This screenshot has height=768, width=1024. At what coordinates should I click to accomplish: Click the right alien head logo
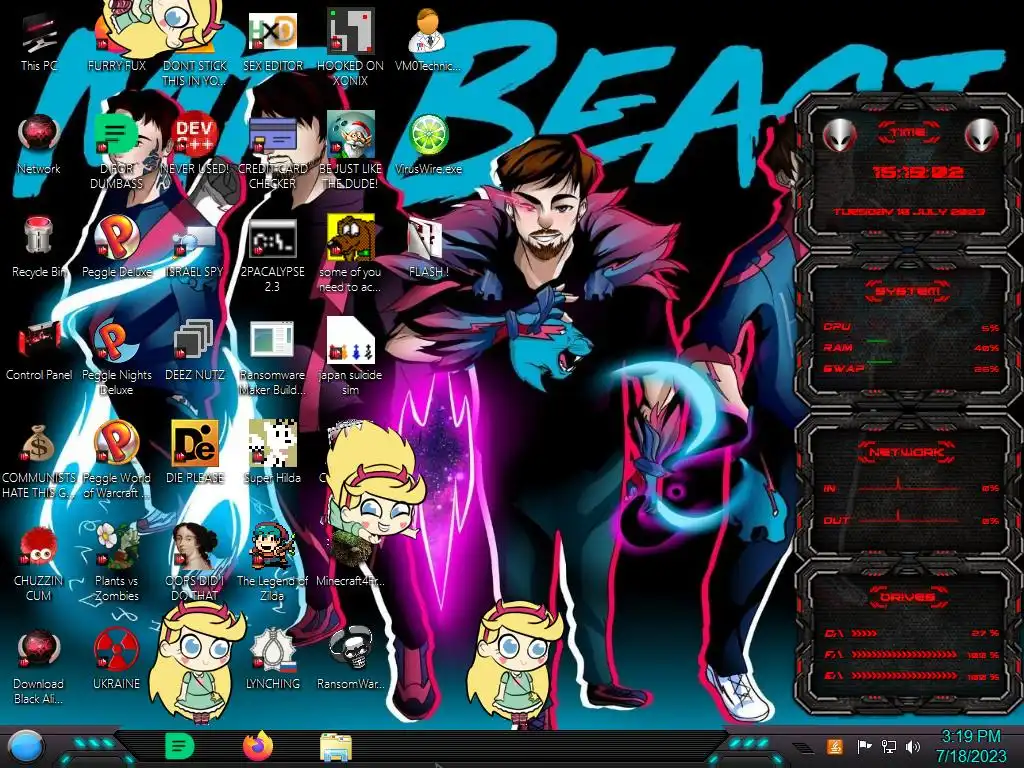(982, 136)
